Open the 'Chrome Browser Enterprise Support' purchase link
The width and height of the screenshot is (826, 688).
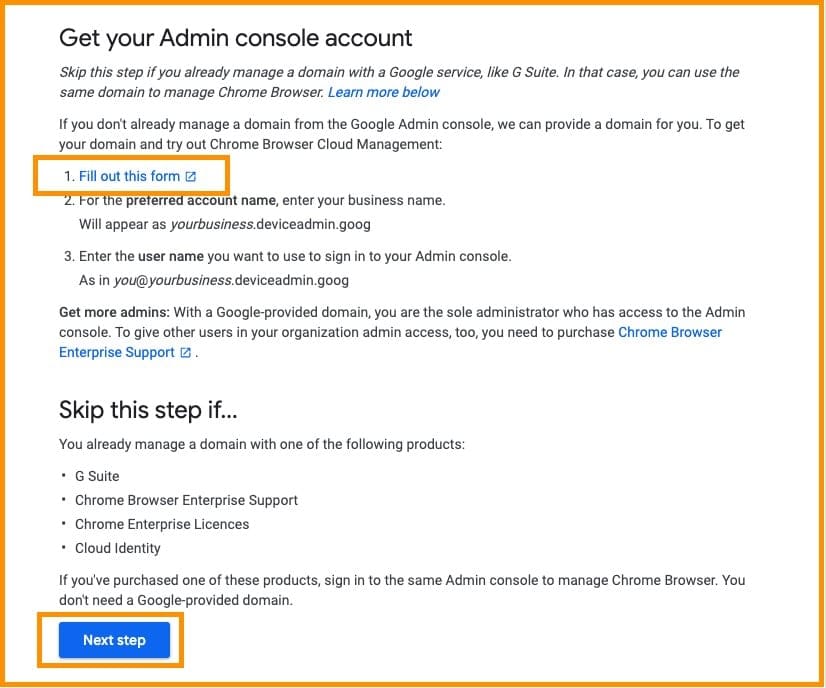670,332
